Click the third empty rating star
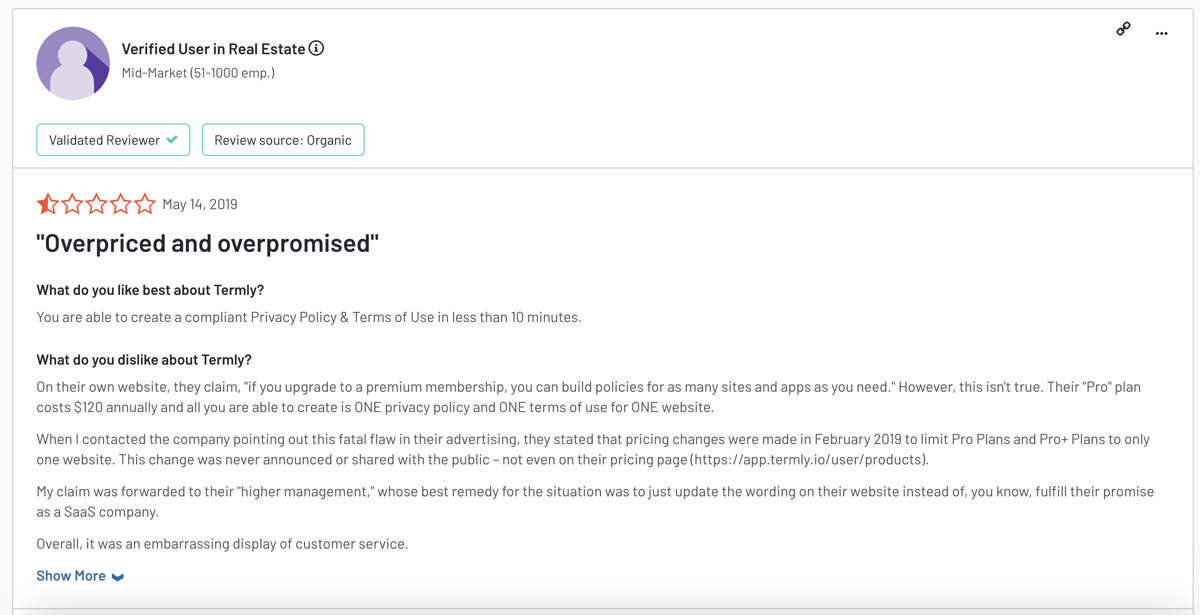Screen dimensions: 1200x615 (x=96, y=204)
